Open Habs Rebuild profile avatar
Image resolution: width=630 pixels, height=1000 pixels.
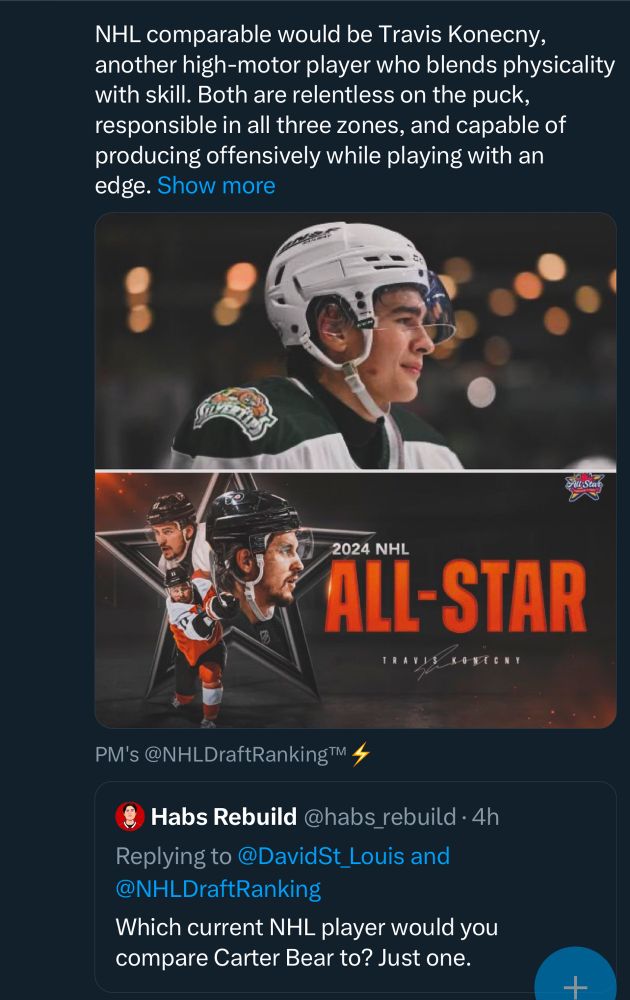click(x=130, y=817)
